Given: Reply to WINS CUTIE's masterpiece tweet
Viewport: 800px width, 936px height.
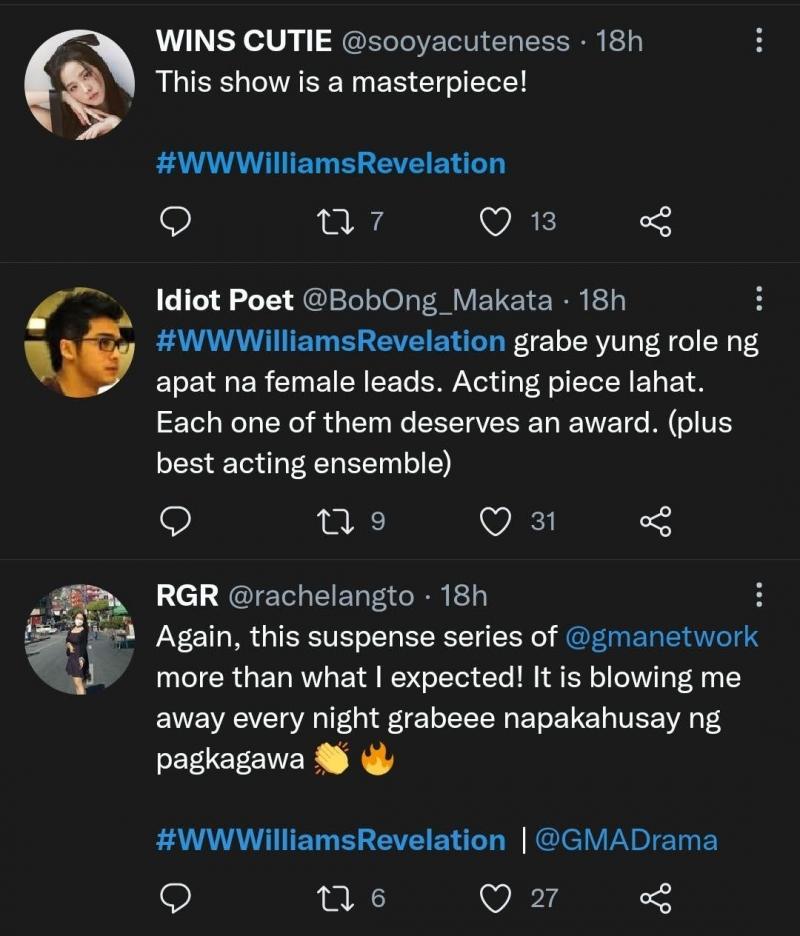Looking at the screenshot, I should pos(176,221).
